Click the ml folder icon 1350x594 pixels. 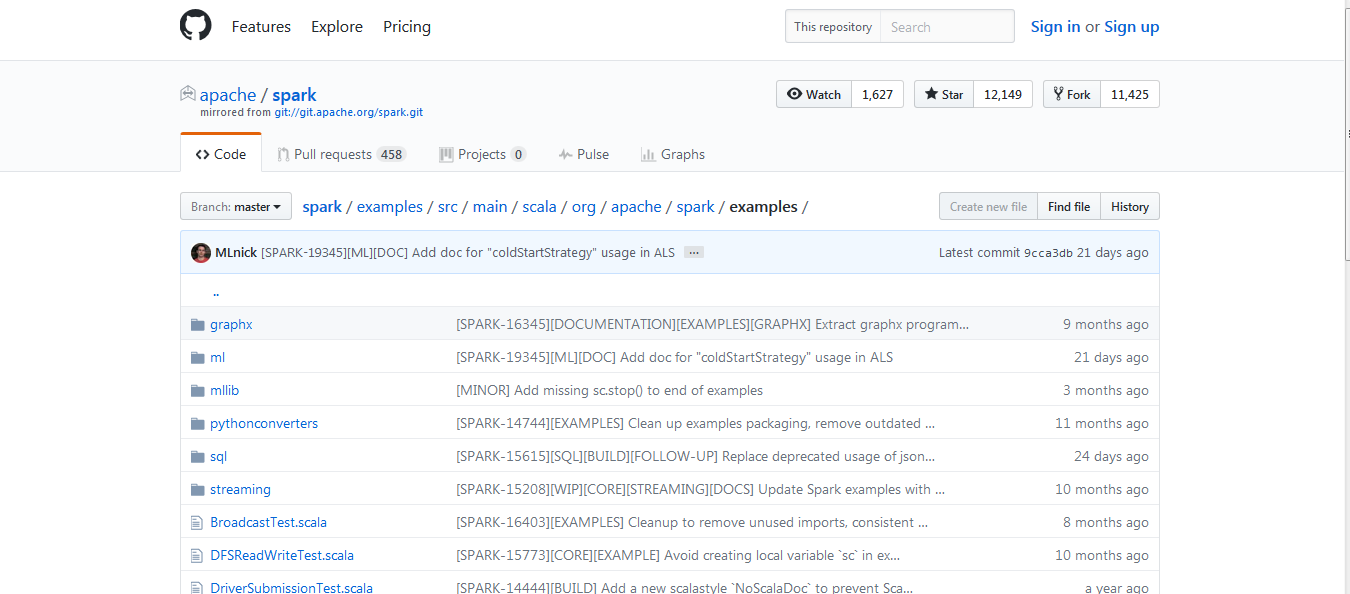(197, 357)
